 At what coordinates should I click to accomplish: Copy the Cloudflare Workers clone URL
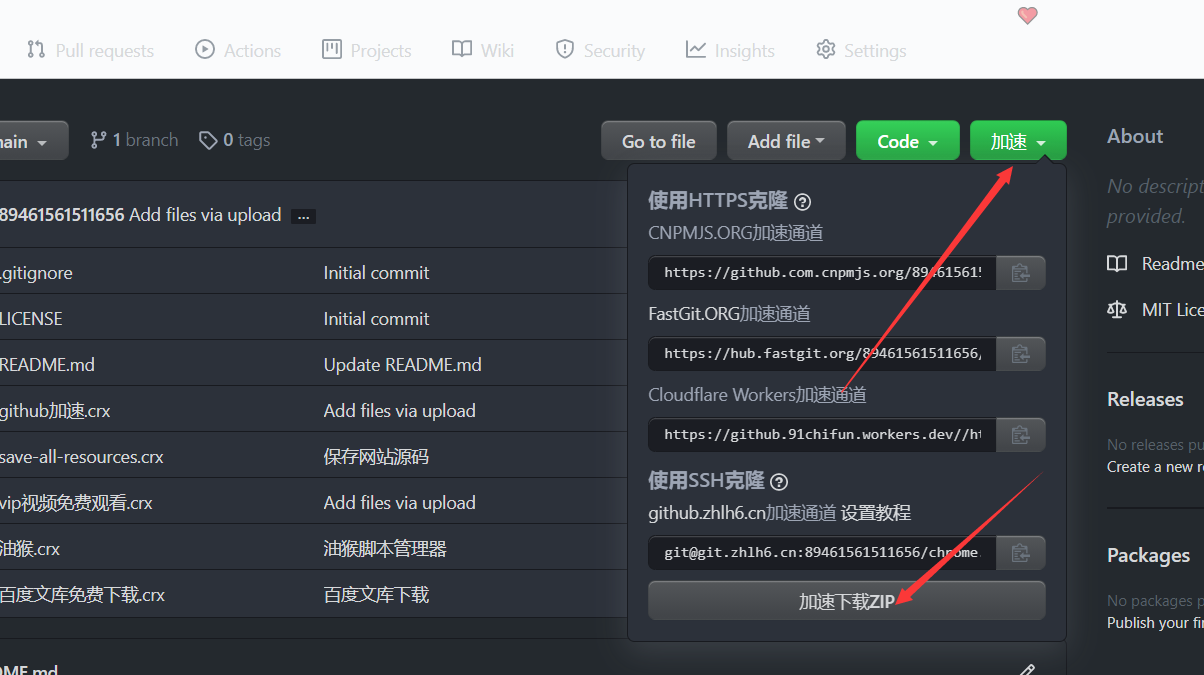1020,434
